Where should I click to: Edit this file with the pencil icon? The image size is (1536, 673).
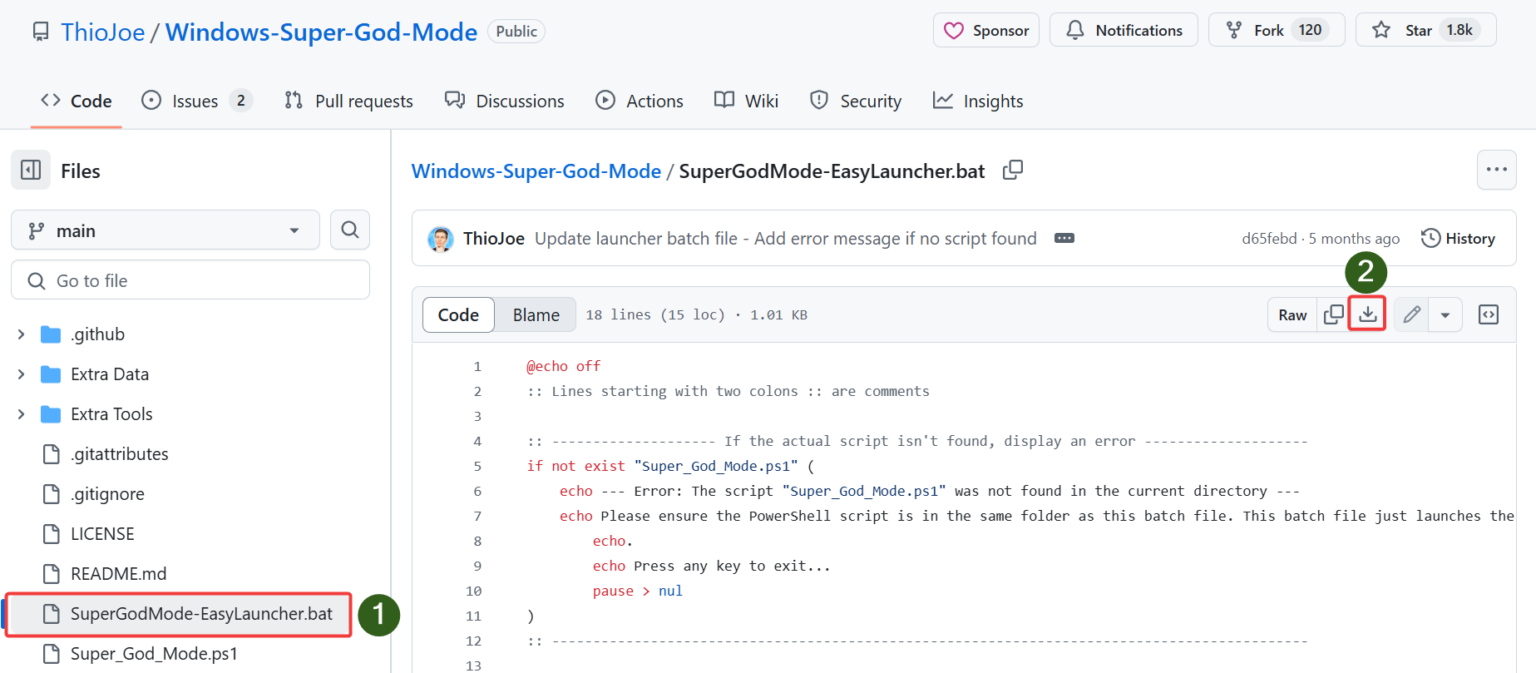click(x=1410, y=314)
